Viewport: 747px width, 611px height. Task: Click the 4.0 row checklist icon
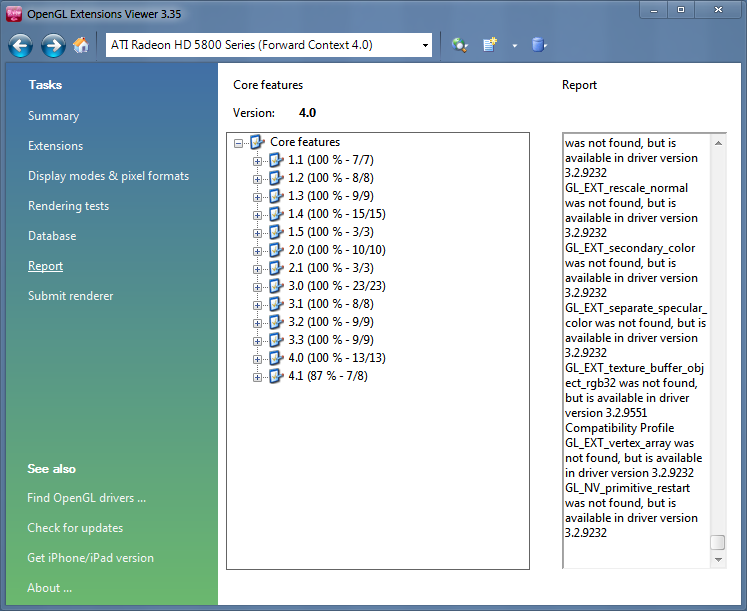(276, 358)
